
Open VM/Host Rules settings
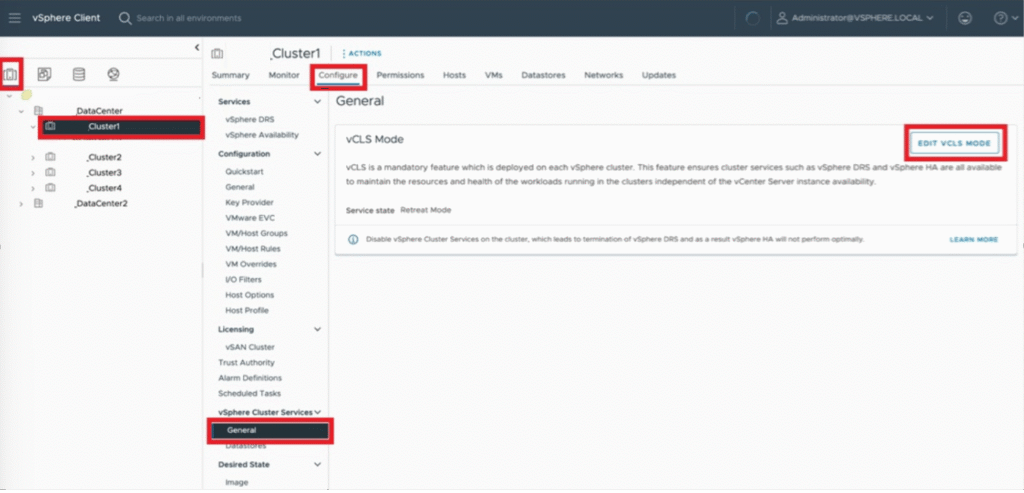point(253,249)
